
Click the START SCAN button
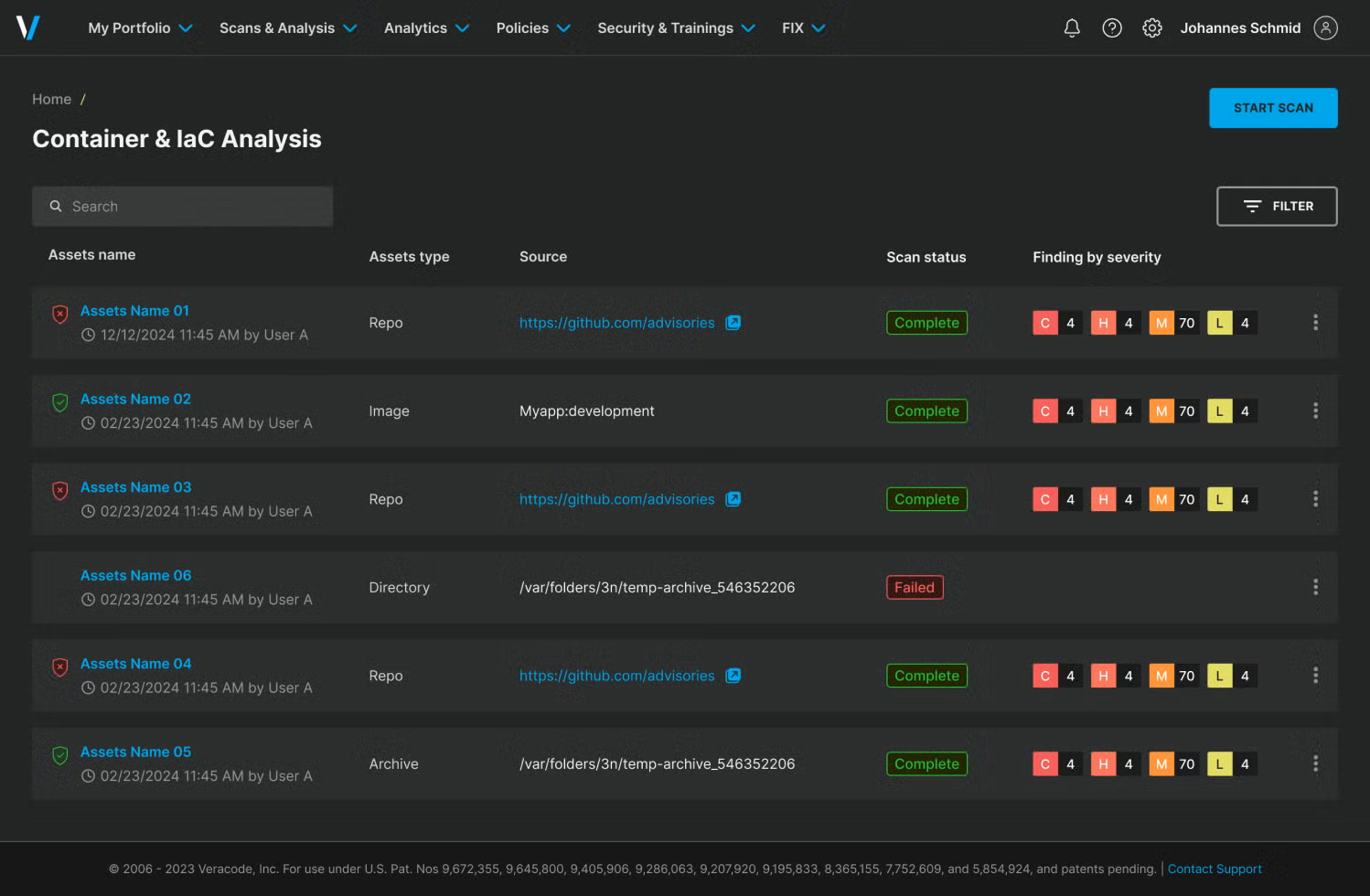pyautogui.click(x=1273, y=107)
